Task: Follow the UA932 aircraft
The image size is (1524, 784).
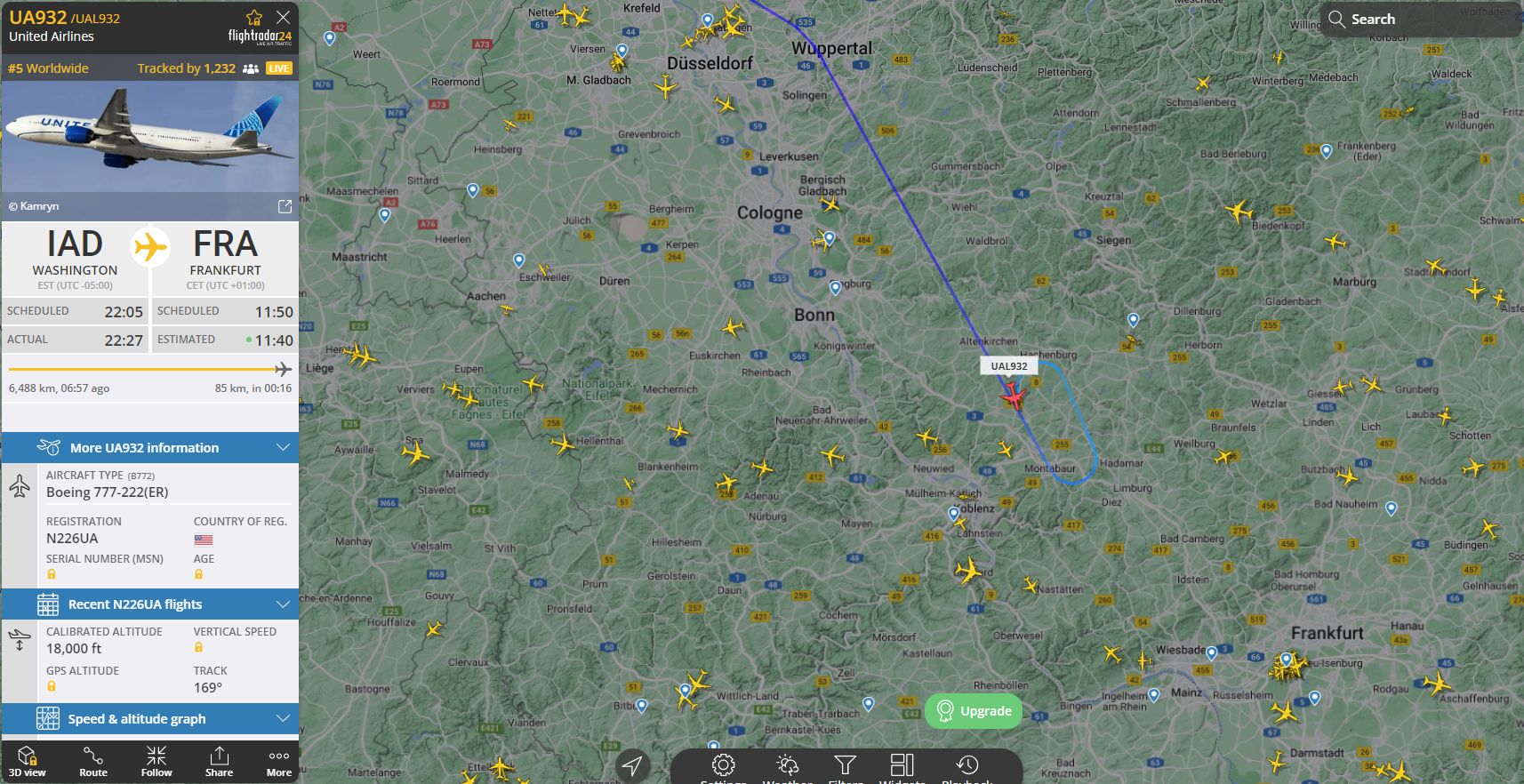Action: (156, 763)
